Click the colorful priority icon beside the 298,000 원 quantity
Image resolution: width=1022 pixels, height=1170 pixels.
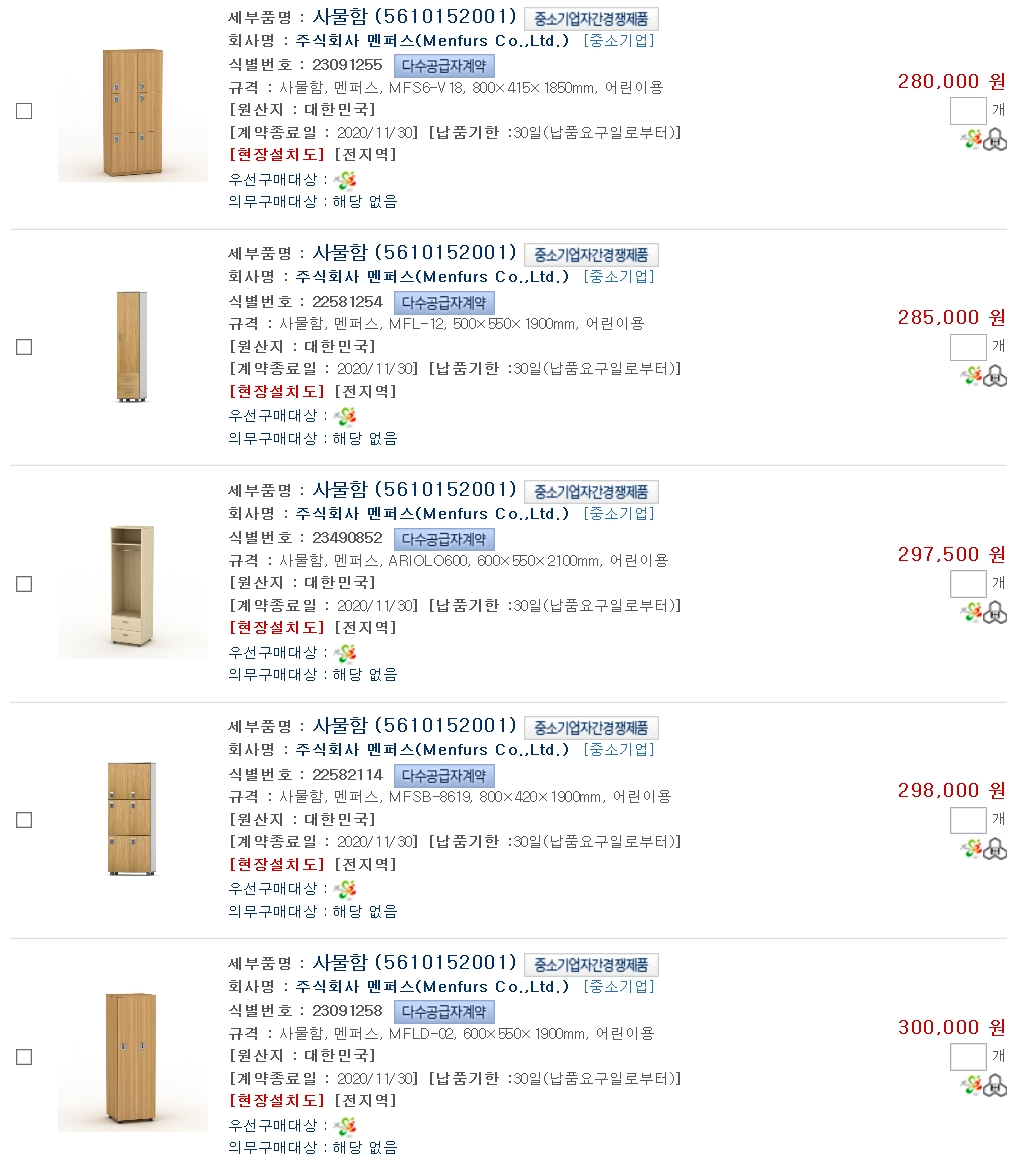point(972,849)
